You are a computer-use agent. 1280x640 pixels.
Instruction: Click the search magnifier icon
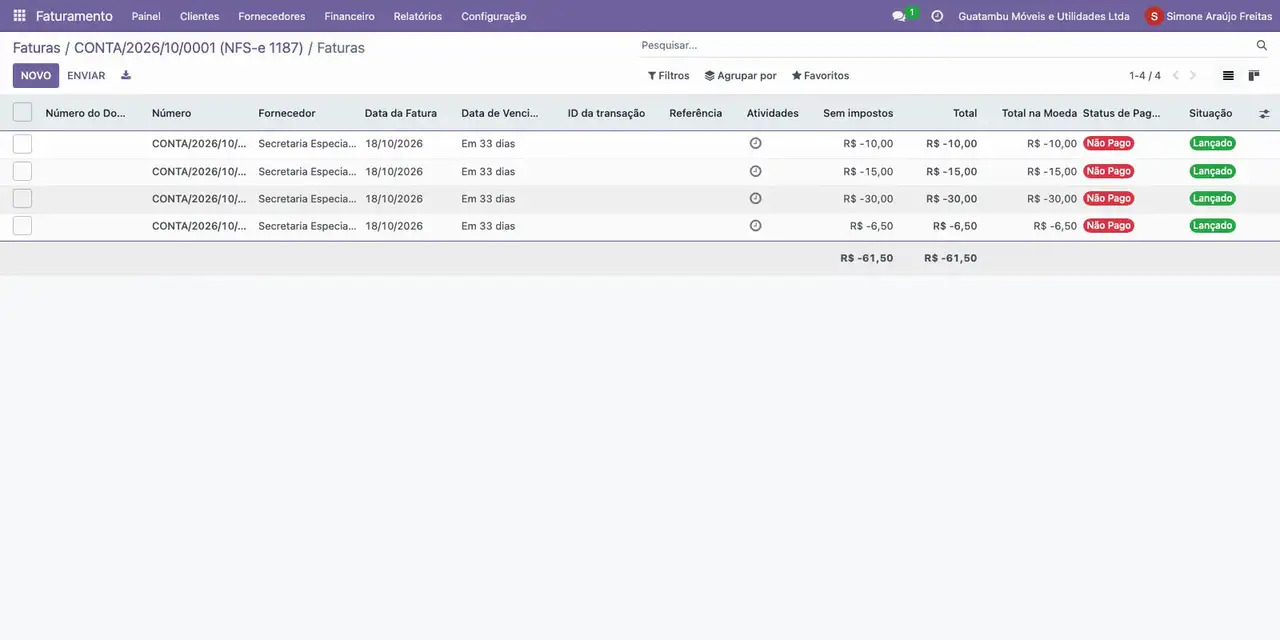[1262, 45]
